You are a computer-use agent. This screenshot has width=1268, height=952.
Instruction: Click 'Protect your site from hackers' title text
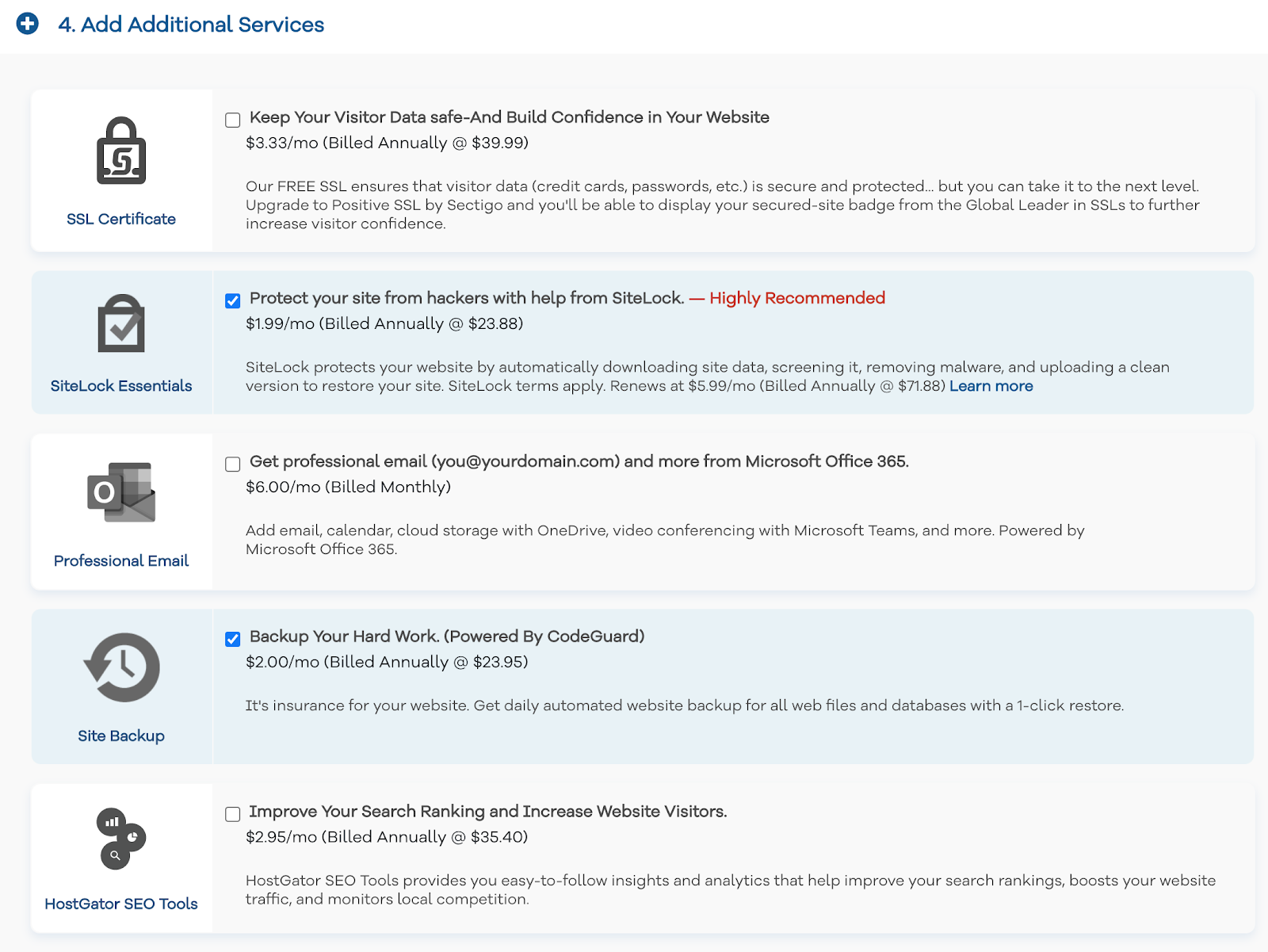click(x=467, y=298)
